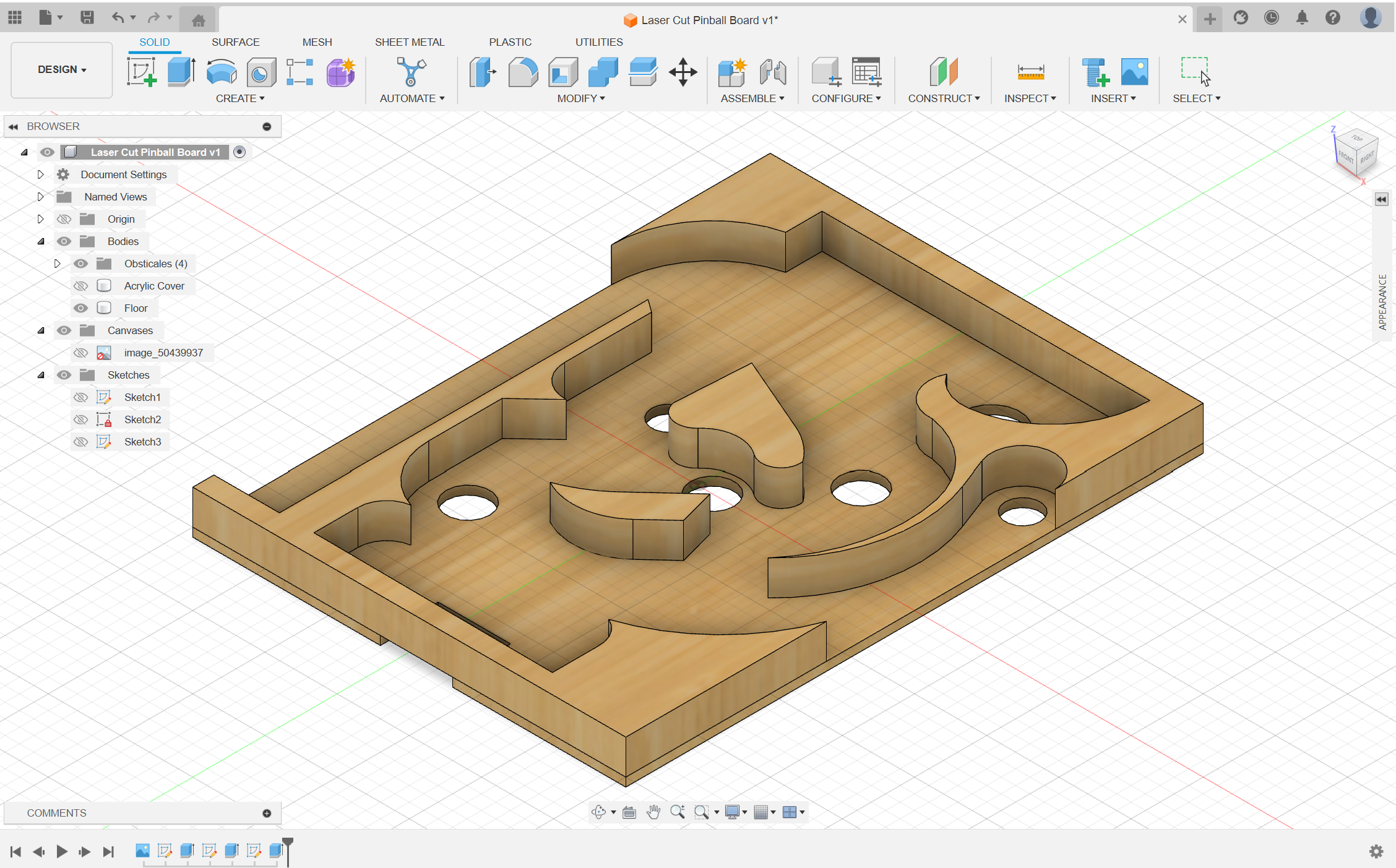The width and height of the screenshot is (1396, 868).
Task: Click the Create Sketch tool icon
Action: click(x=142, y=72)
